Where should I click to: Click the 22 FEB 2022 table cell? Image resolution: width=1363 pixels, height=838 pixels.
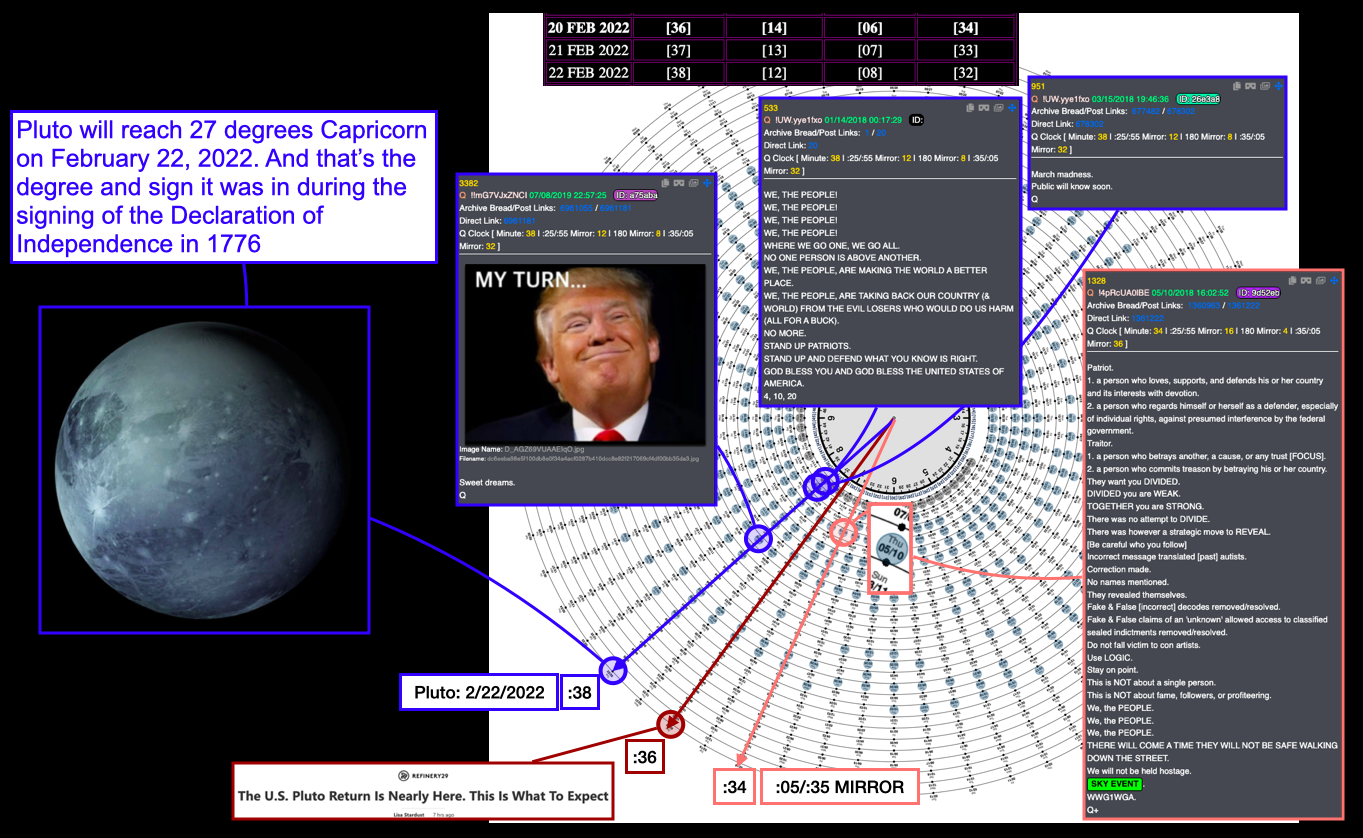click(x=588, y=72)
